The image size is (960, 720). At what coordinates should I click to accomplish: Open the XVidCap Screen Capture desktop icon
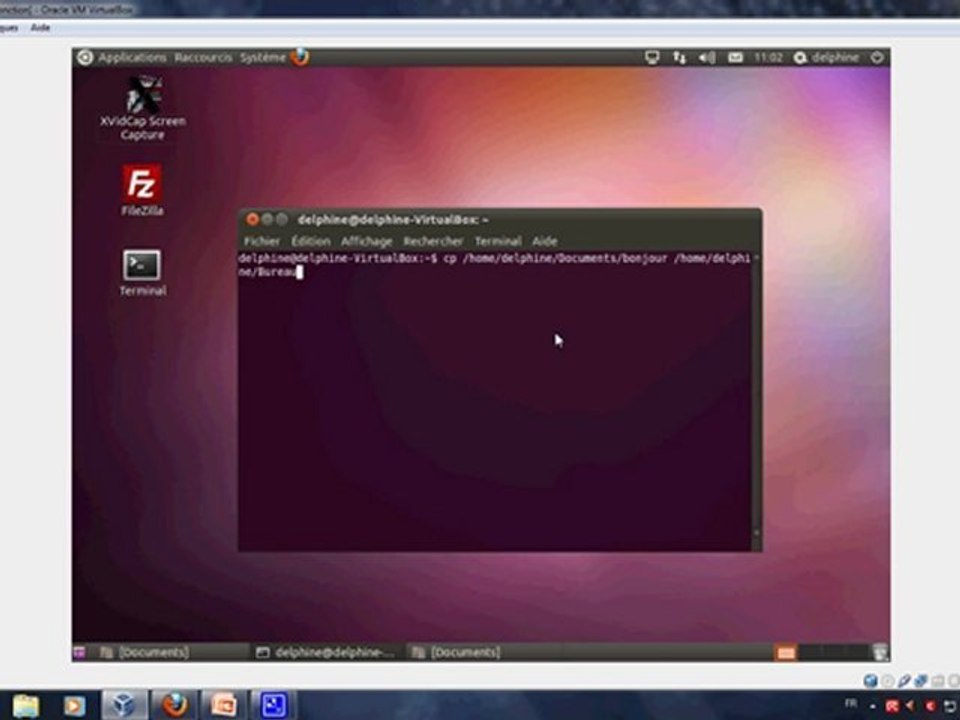point(143,108)
